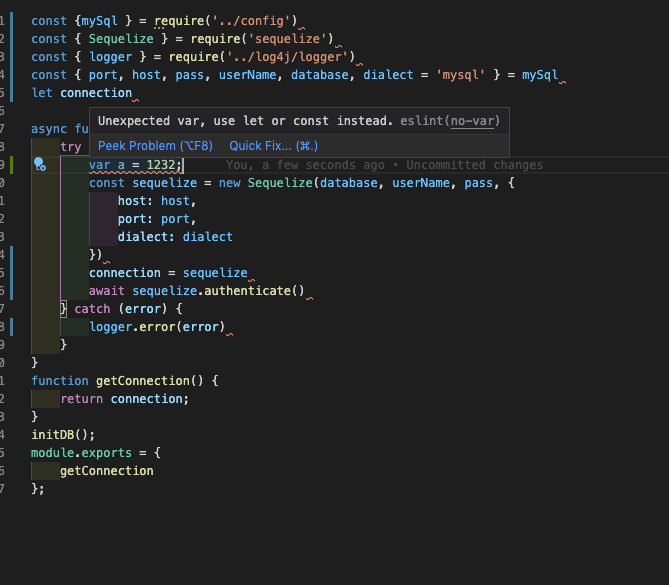Click the 'sequelize' string in require
The image size is (669, 585).
(287, 39)
